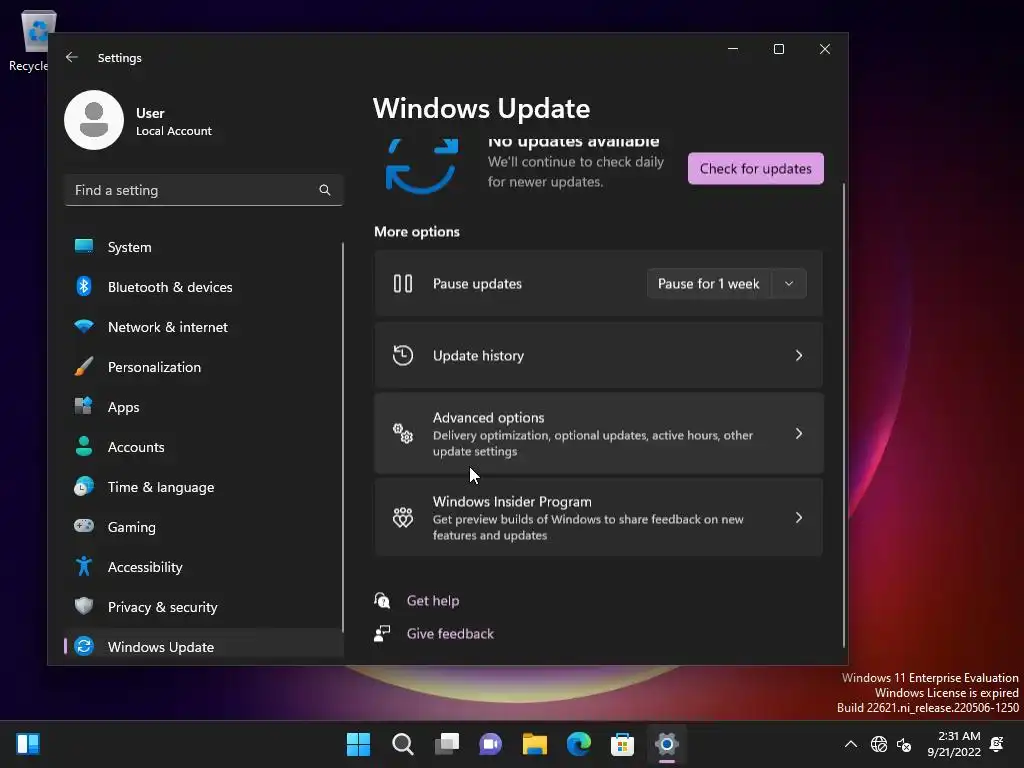Screen dimensions: 1024x768
Task: Click the Gaming controller icon
Action: (x=84, y=526)
